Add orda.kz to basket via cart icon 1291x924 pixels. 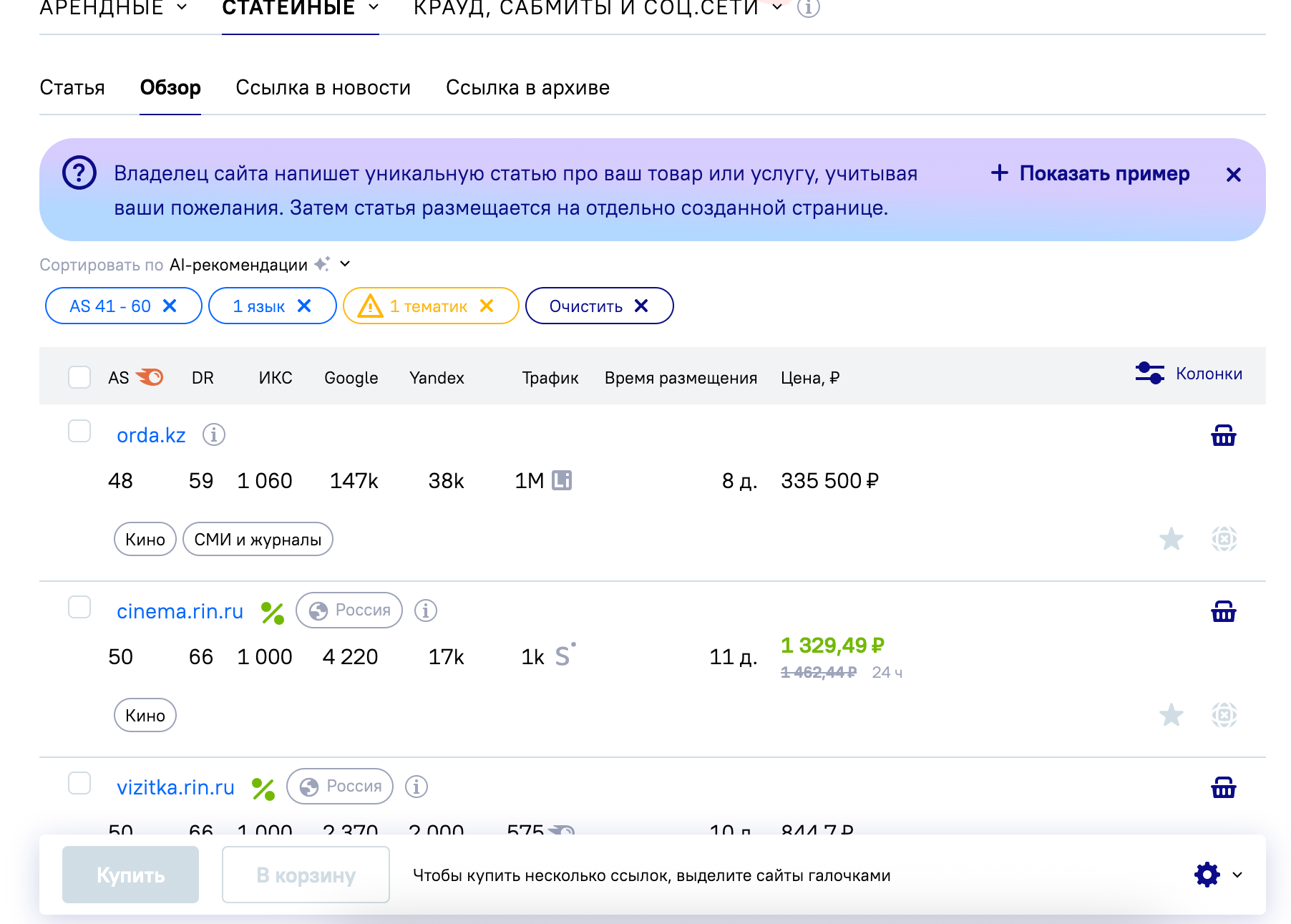(1223, 435)
